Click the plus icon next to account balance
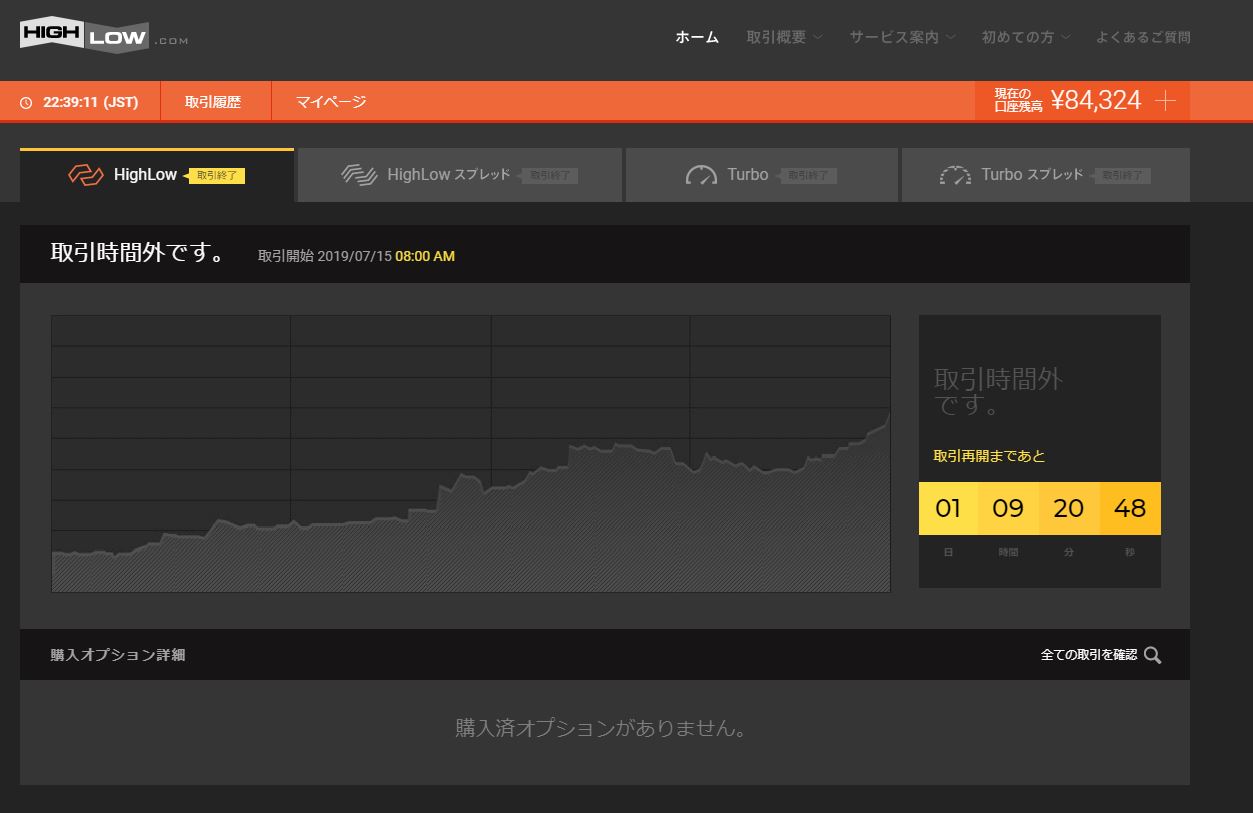 tap(1165, 101)
